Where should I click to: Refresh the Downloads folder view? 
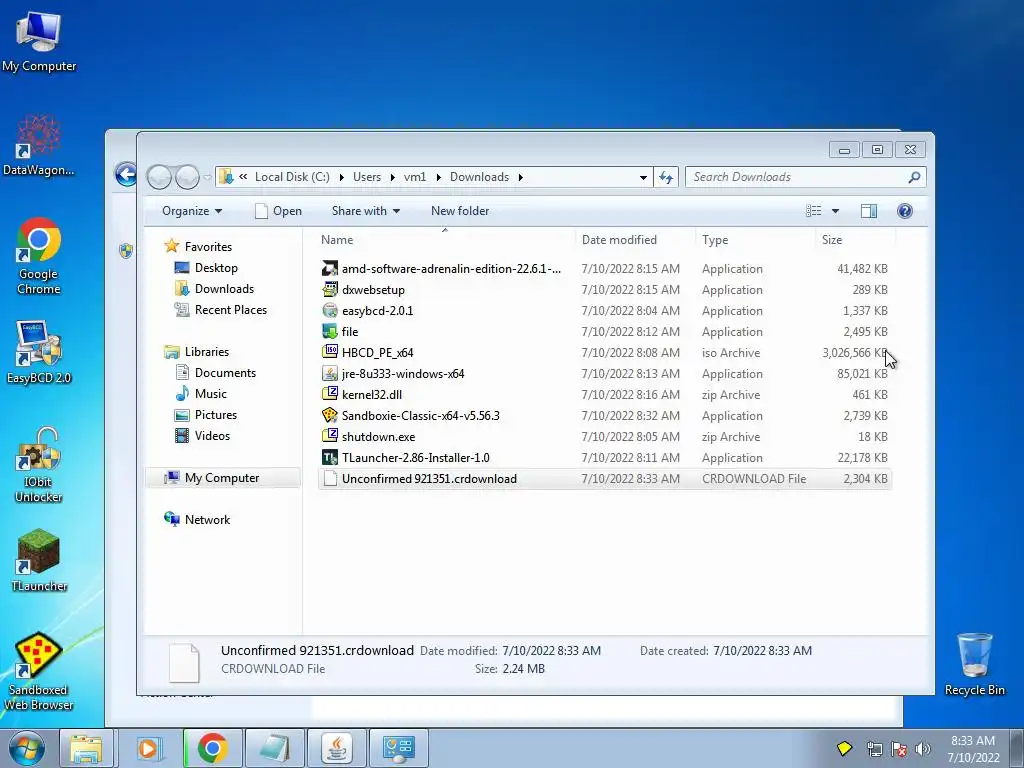coord(666,177)
